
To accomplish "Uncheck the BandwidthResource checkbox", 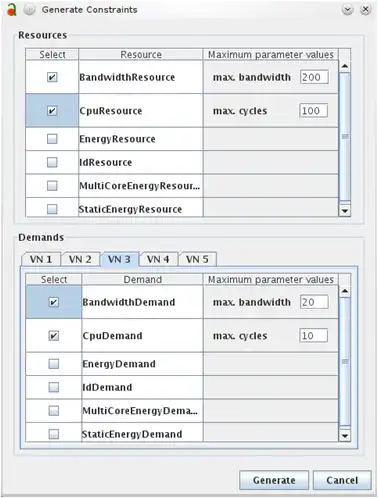I will pyautogui.click(x=52, y=77).
